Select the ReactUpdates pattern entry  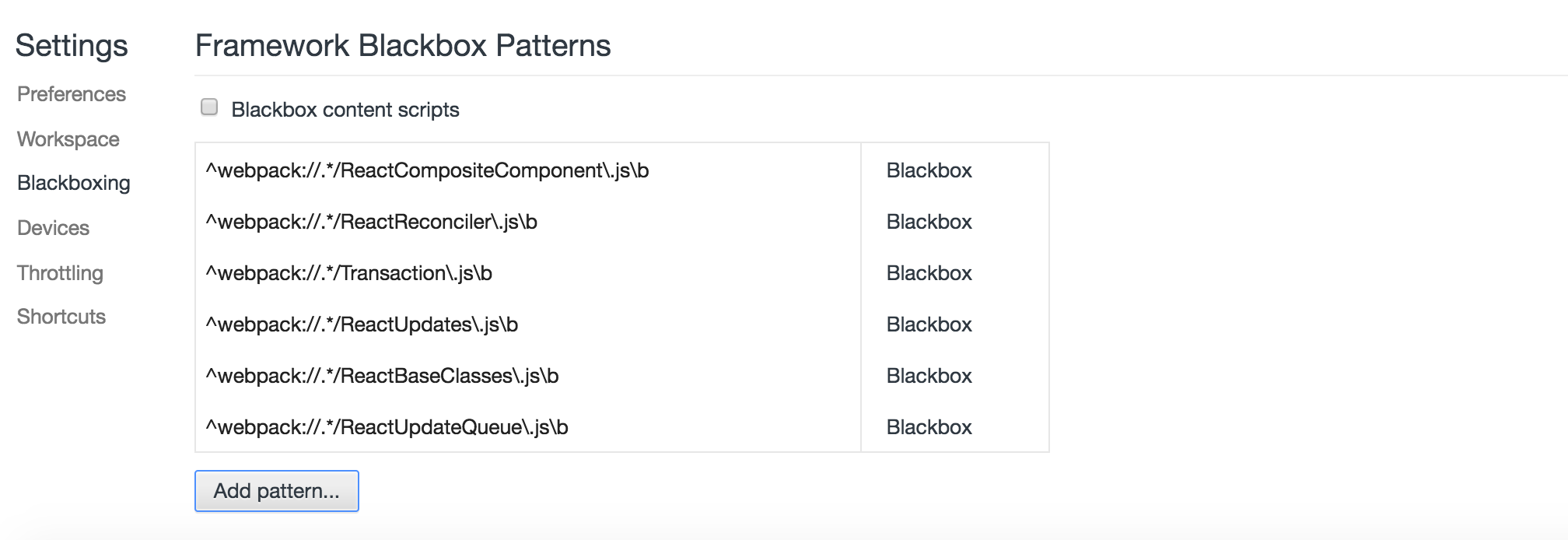pyautogui.click(x=362, y=324)
